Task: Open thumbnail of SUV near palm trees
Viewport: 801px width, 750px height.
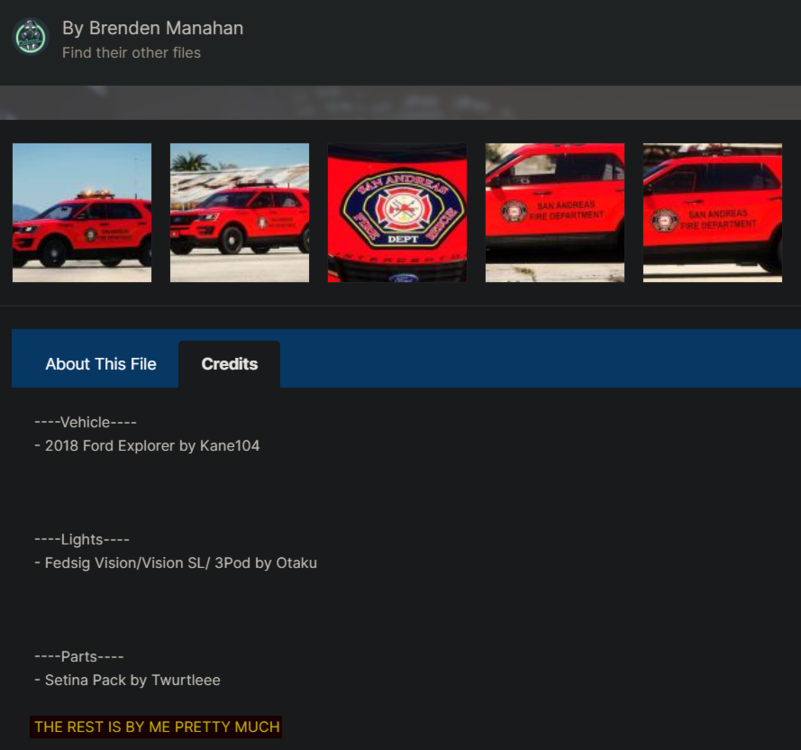Action: (240, 213)
